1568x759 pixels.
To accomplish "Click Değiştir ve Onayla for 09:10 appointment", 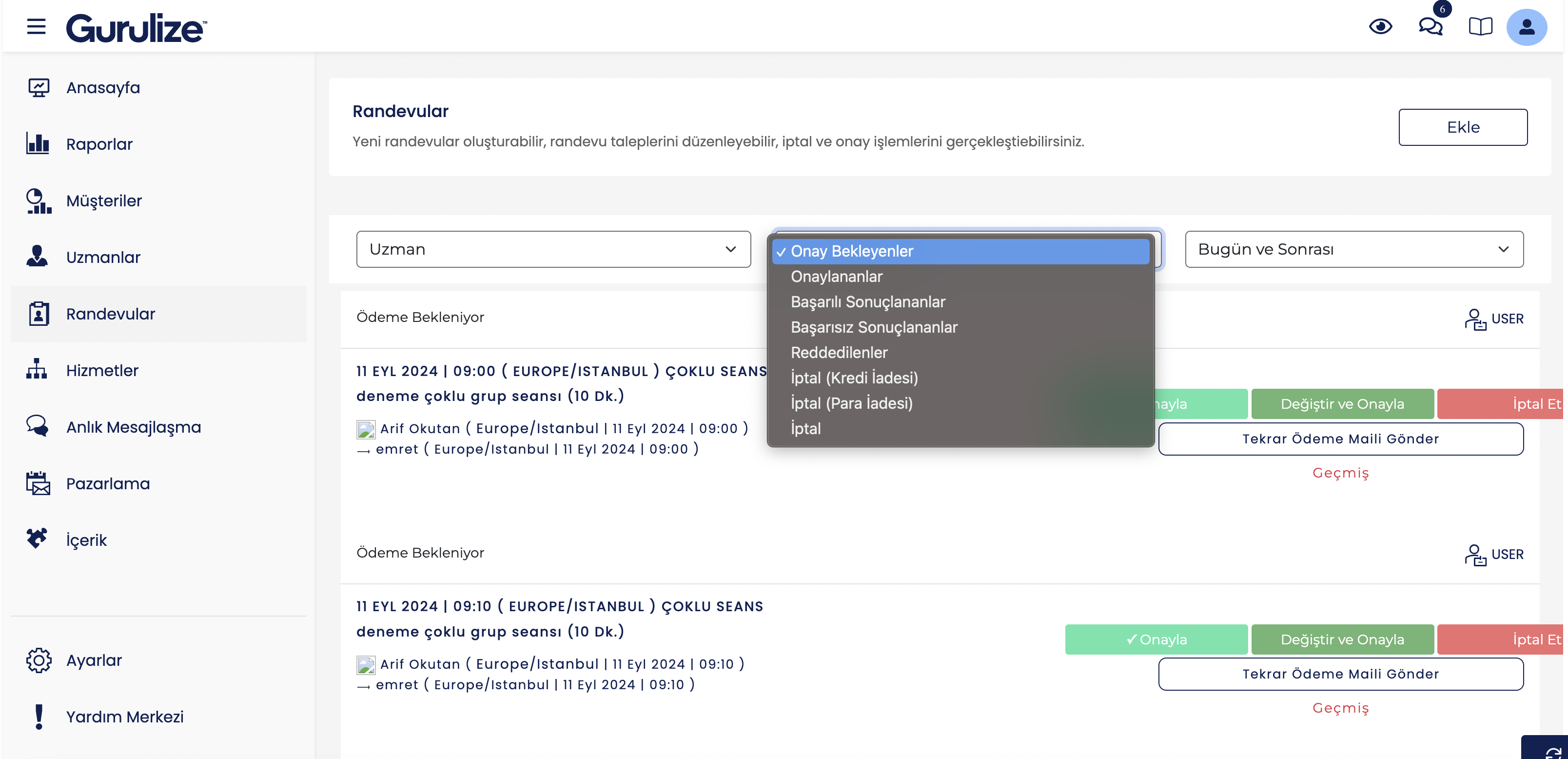I will (x=1342, y=639).
